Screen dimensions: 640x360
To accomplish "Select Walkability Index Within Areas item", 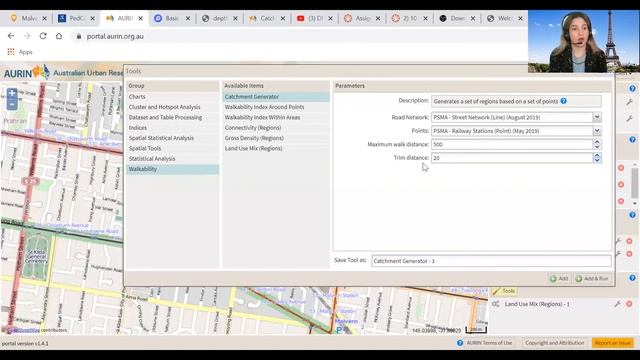I will [x=276, y=117].
